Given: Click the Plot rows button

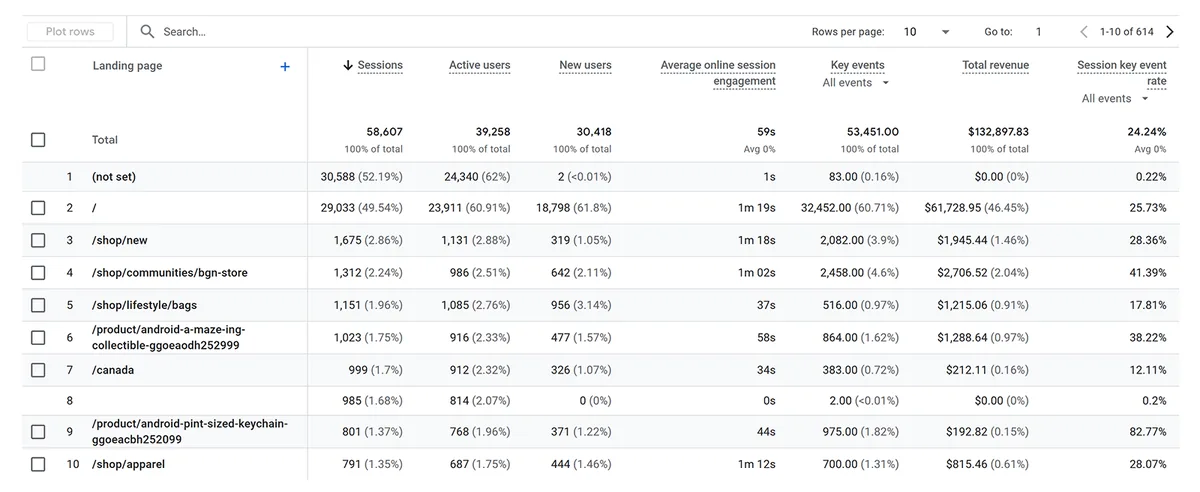Looking at the screenshot, I should (x=70, y=32).
